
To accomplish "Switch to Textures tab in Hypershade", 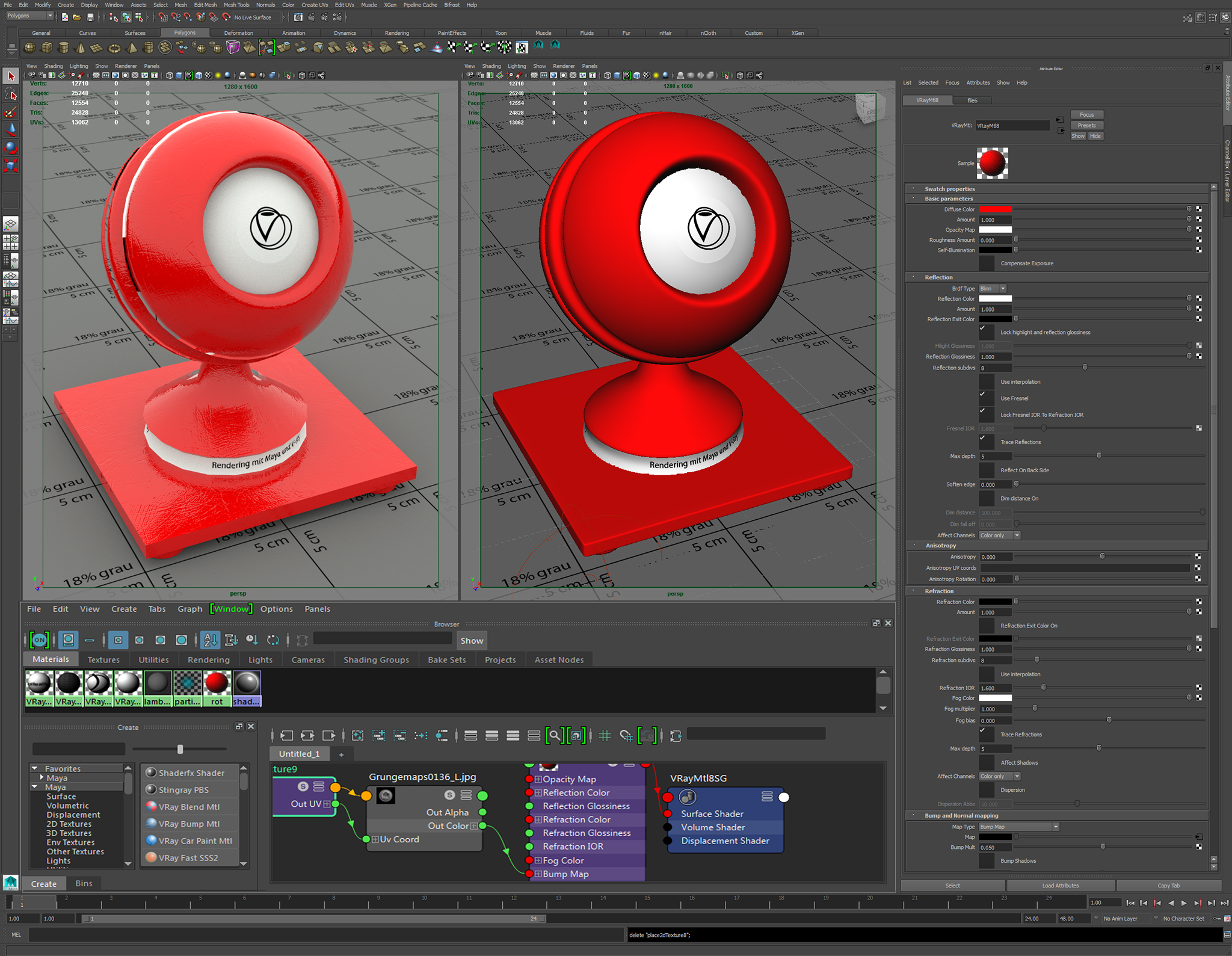I will (x=103, y=659).
